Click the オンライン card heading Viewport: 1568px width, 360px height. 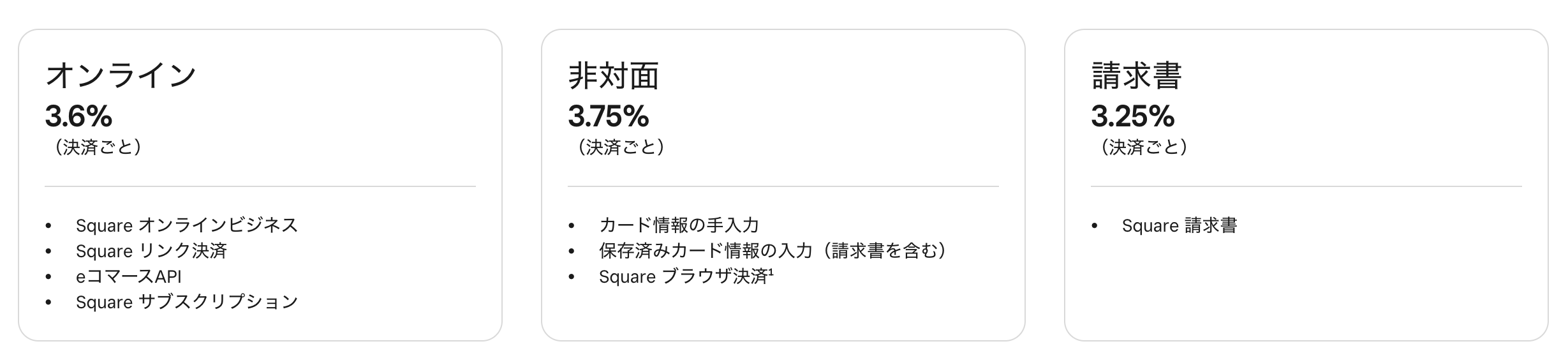[121, 76]
